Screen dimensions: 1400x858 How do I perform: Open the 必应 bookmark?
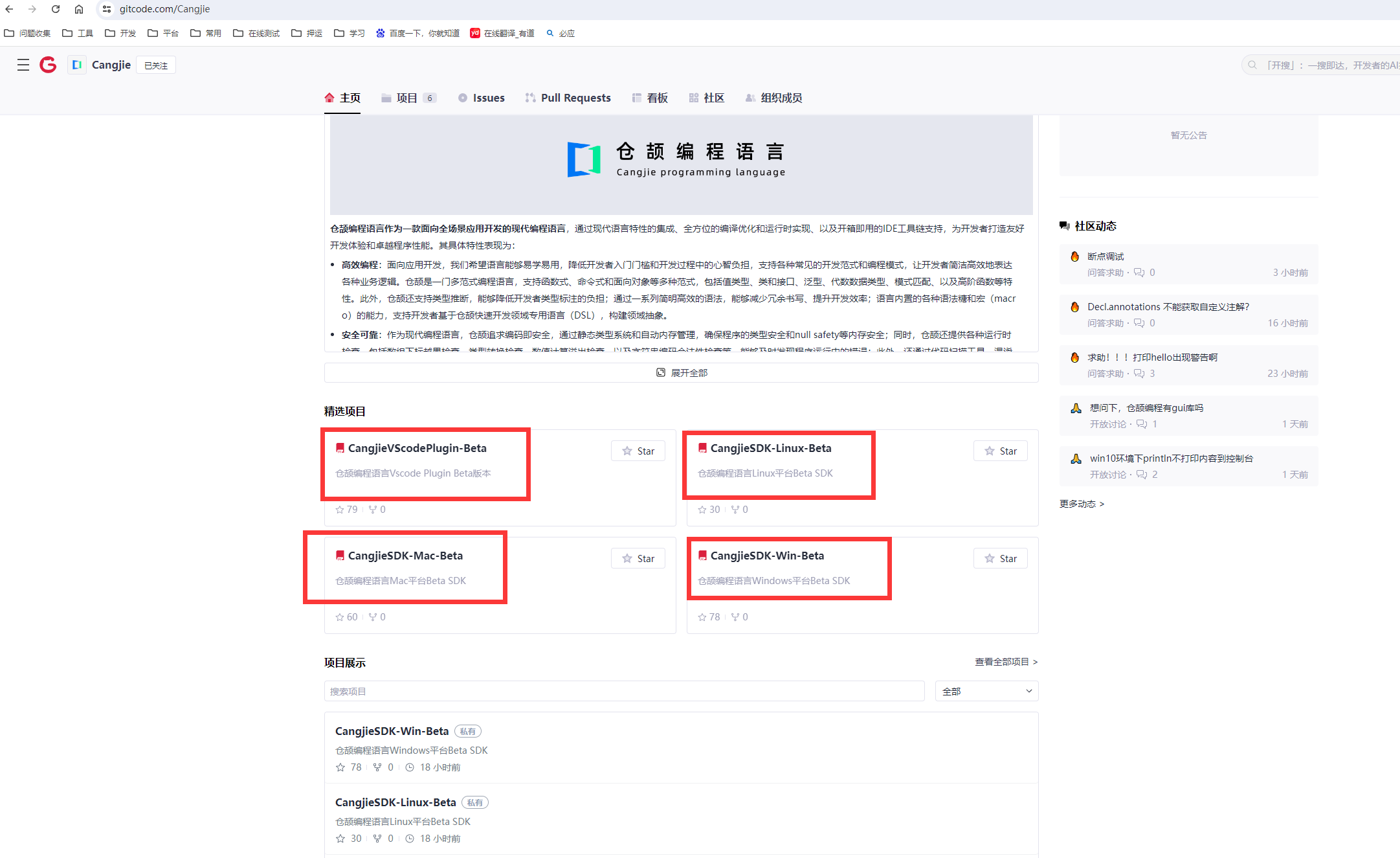point(561,33)
